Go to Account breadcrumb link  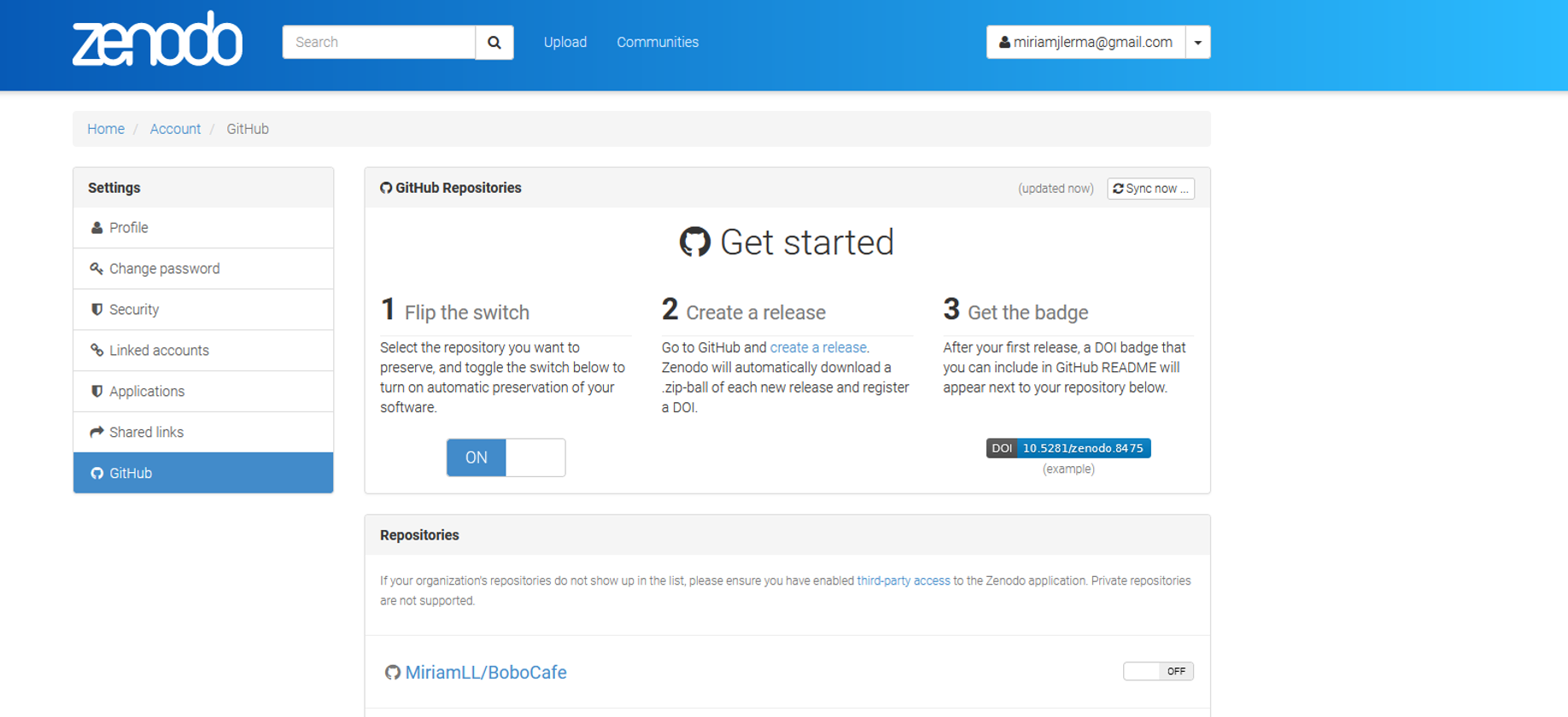pyautogui.click(x=175, y=129)
